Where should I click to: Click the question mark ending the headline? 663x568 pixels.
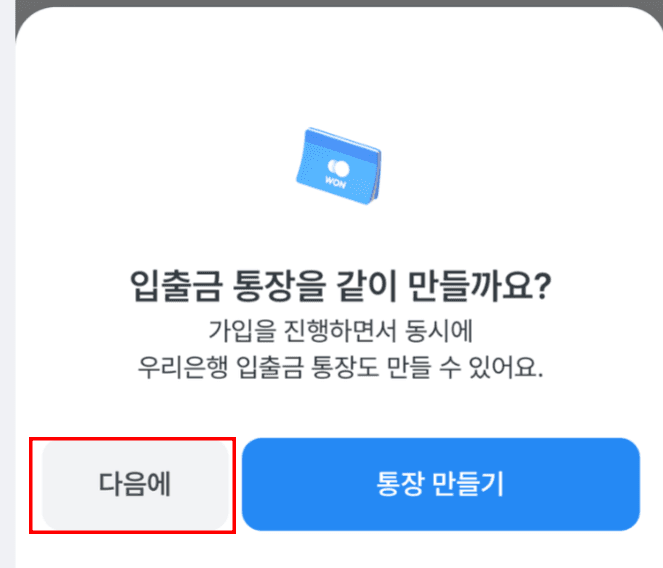[x=542, y=287]
